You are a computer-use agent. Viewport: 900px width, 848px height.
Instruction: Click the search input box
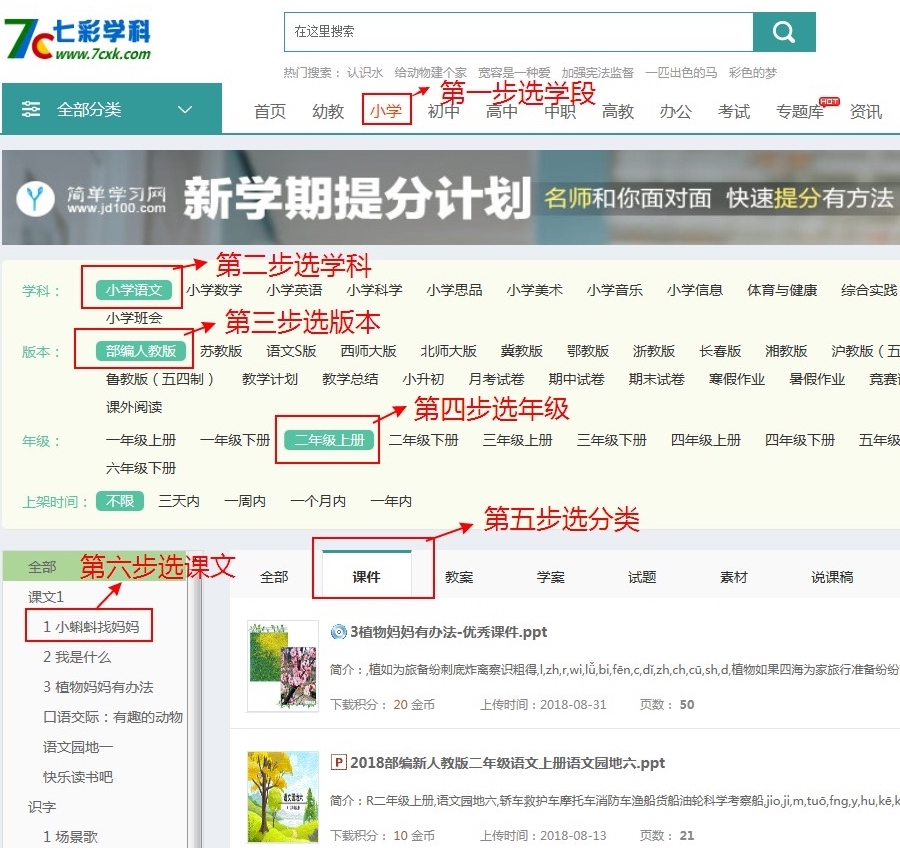pyautogui.click(x=517, y=32)
